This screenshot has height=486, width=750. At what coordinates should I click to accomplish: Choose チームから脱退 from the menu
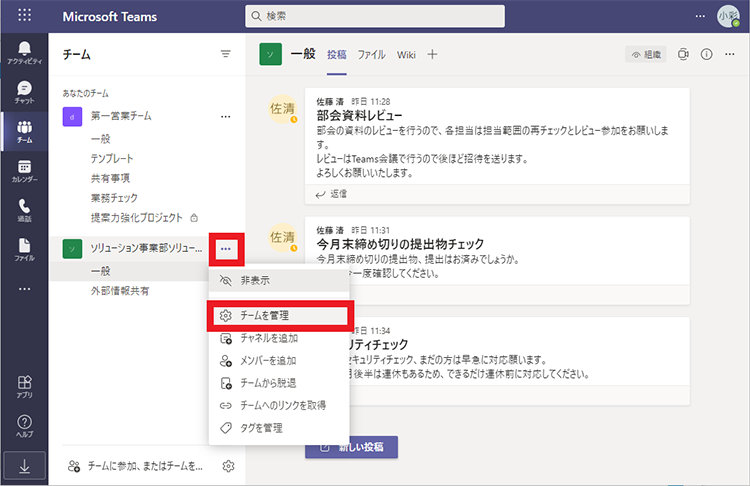point(279,383)
